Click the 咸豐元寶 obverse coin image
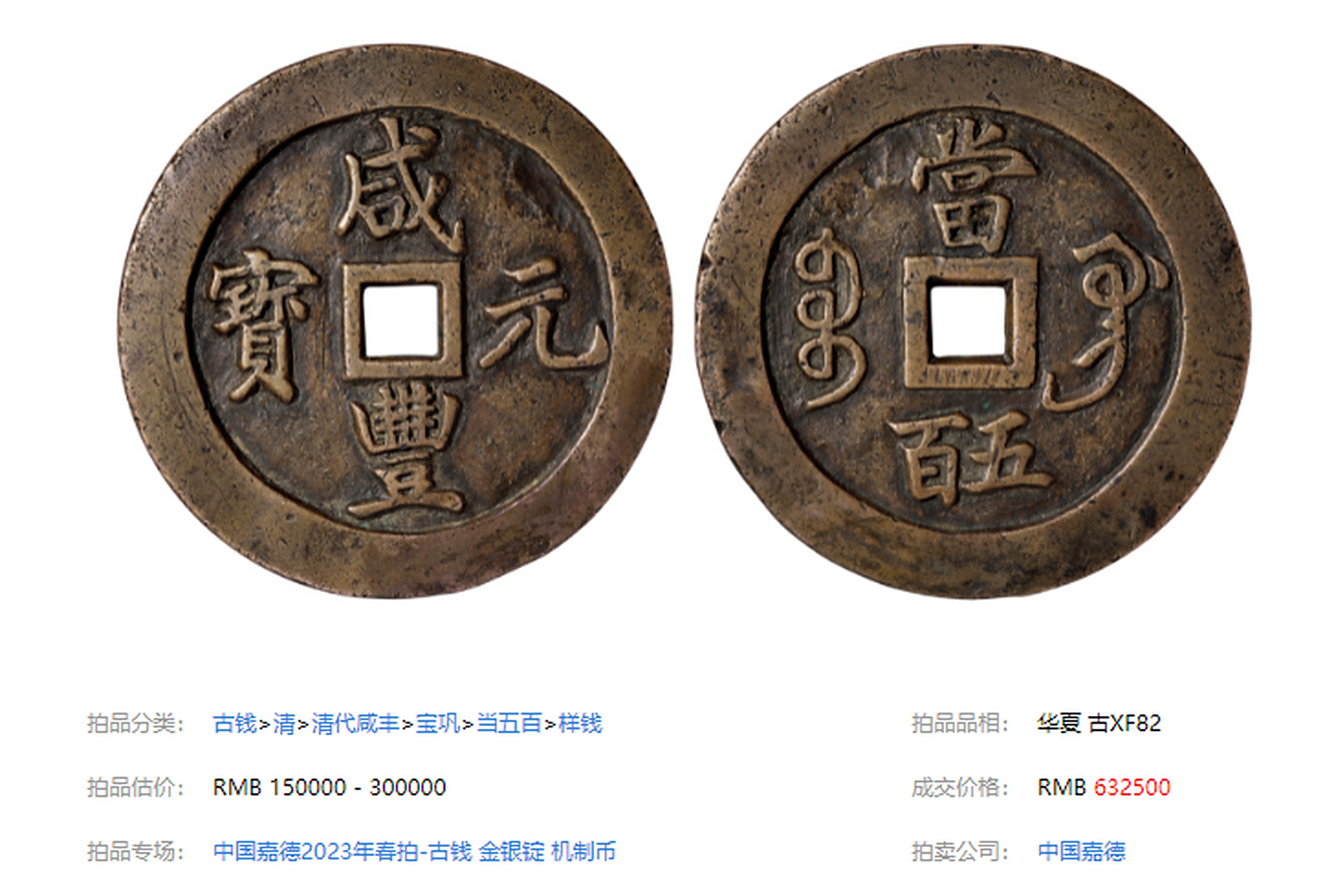1336x896 pixels. (395, 322)
